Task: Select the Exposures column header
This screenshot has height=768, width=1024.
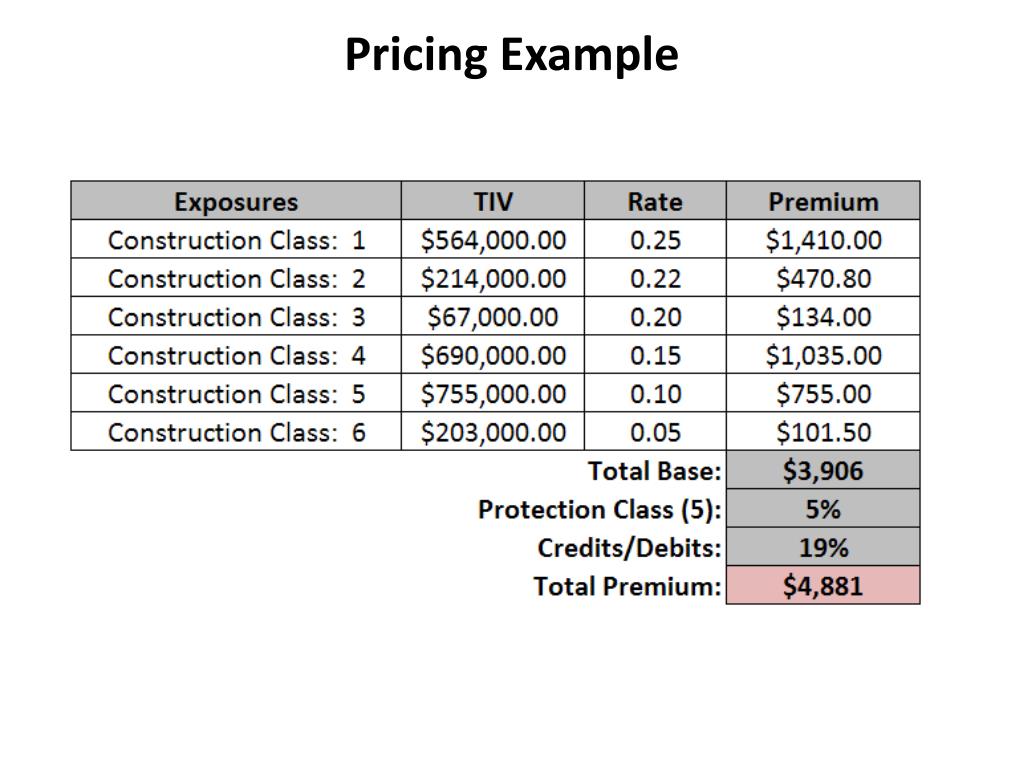Action: [x=236, y=200]
